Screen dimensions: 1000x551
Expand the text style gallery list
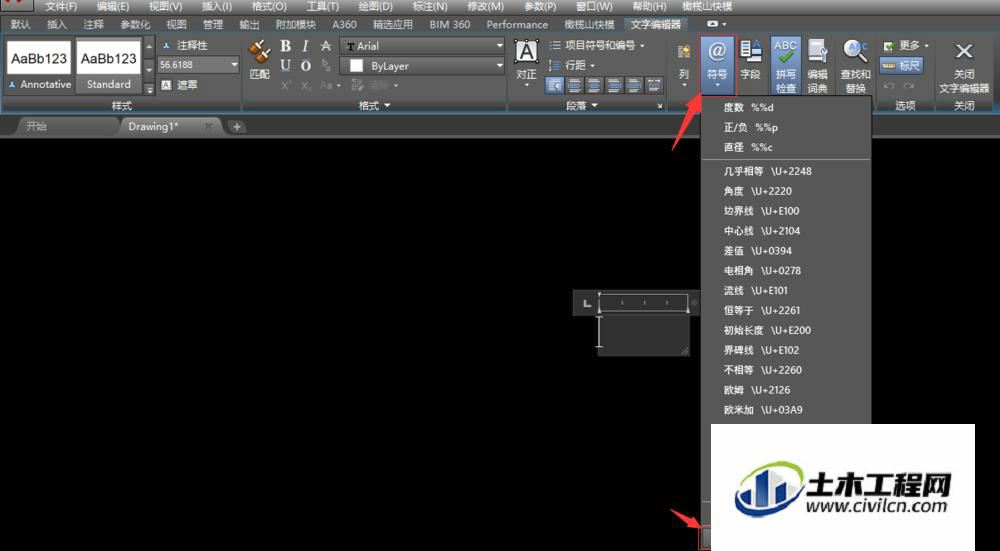point(149,89)
